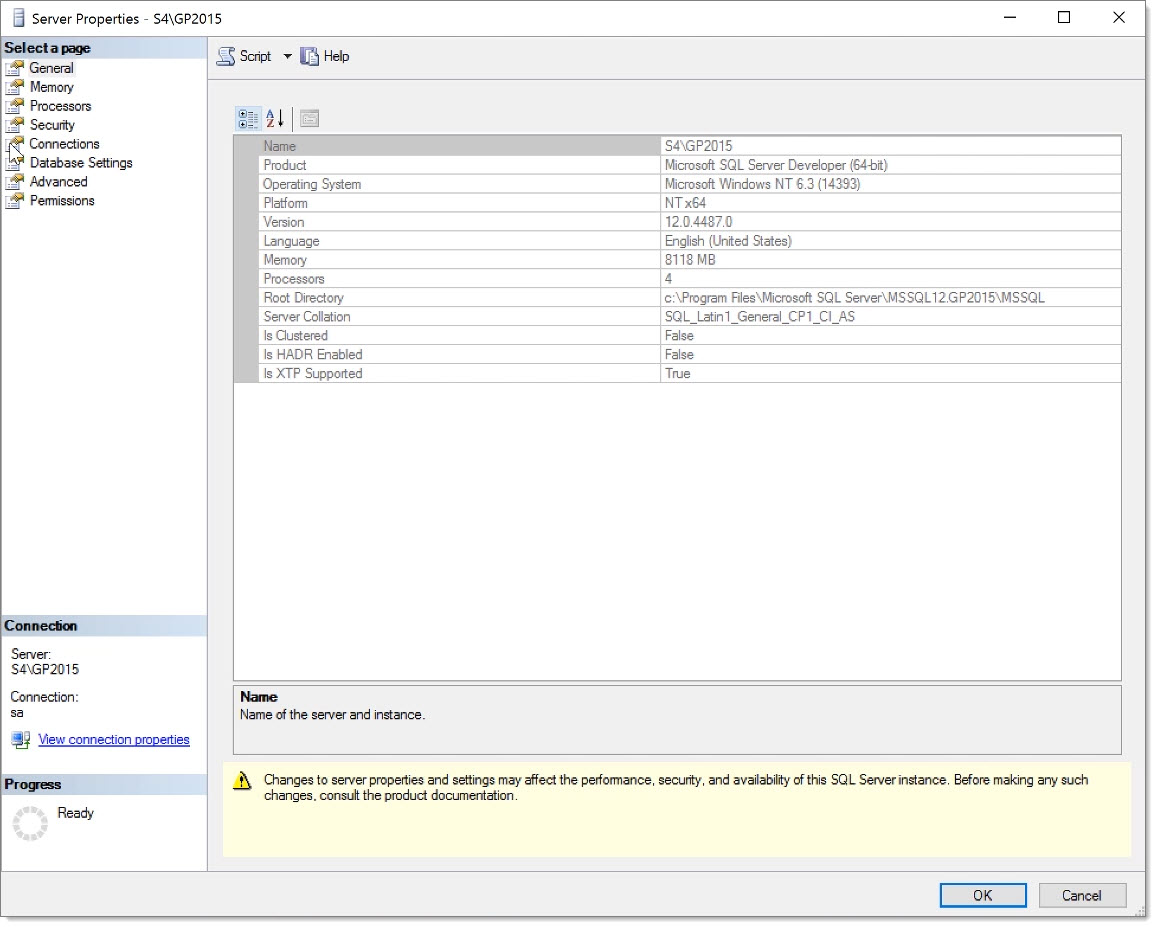Viewport: 1156px width, 927px height.
Task: Open the General page
Action: point(52,68)
